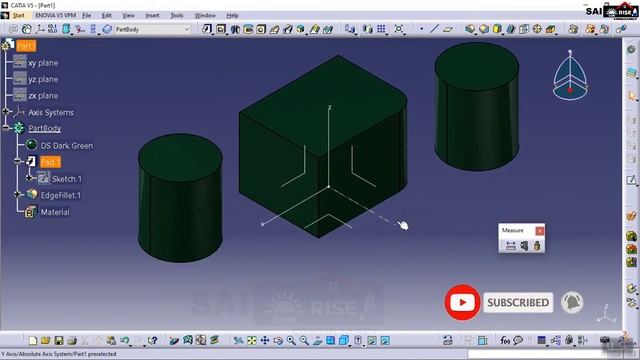640x360 pixels.
Task: Select the Edge Fillet tool icon
Action: [x=470, y=29]
